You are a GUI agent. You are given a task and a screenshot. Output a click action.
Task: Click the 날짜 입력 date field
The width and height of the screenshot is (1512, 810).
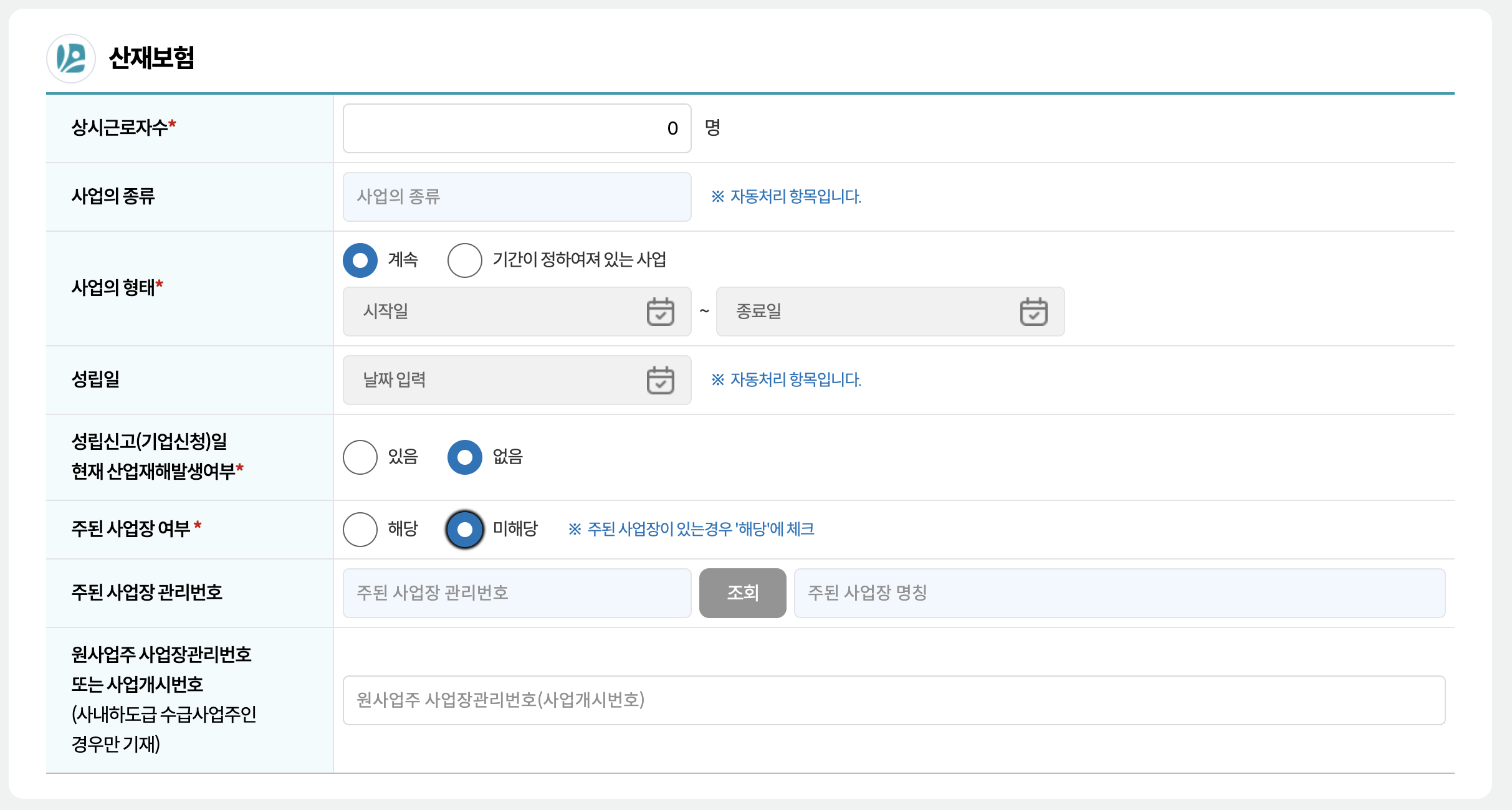click(492, 380)
